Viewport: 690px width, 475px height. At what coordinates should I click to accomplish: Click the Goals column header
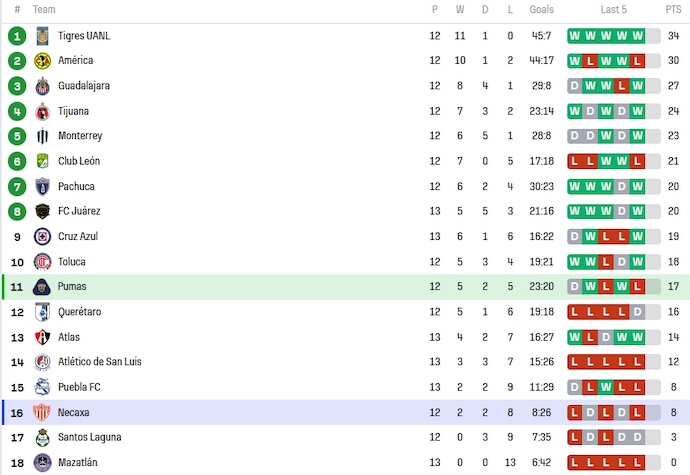pos(541,9)
